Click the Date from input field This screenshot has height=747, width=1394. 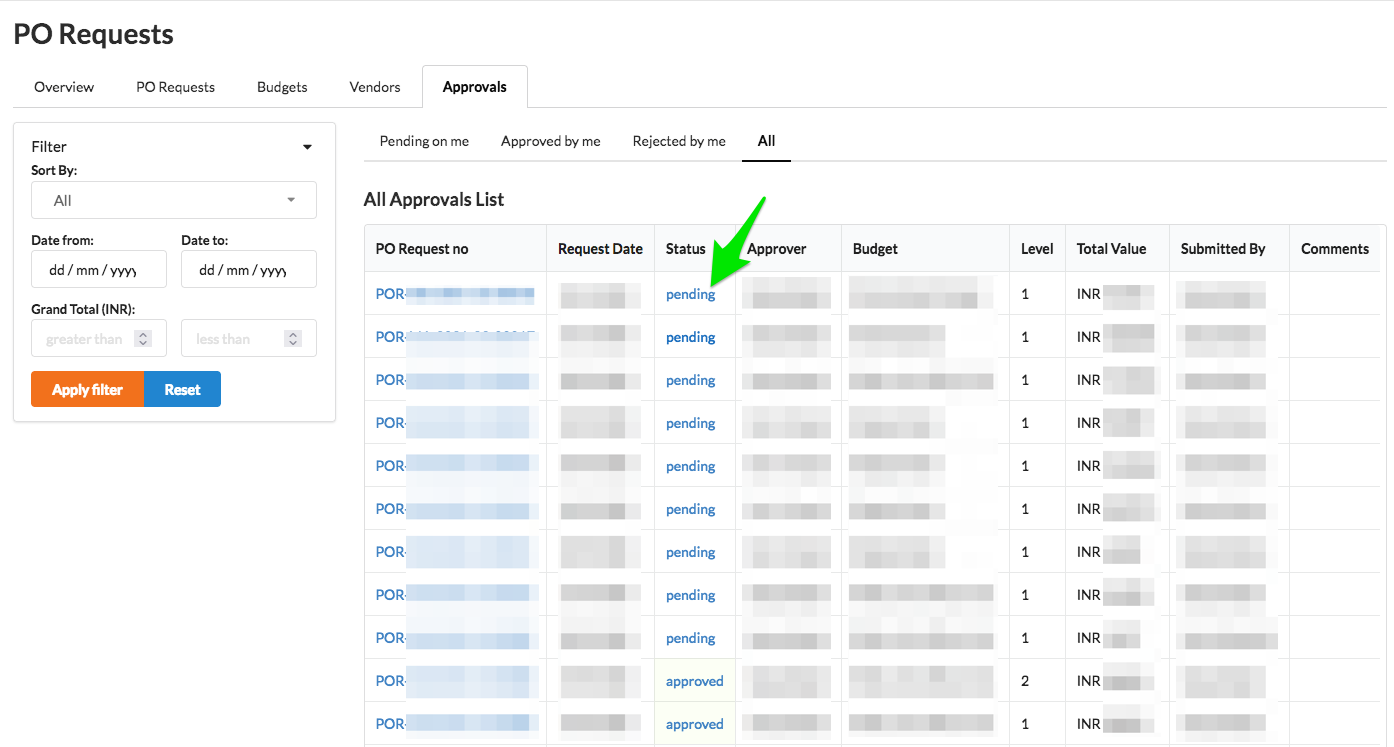99,270
